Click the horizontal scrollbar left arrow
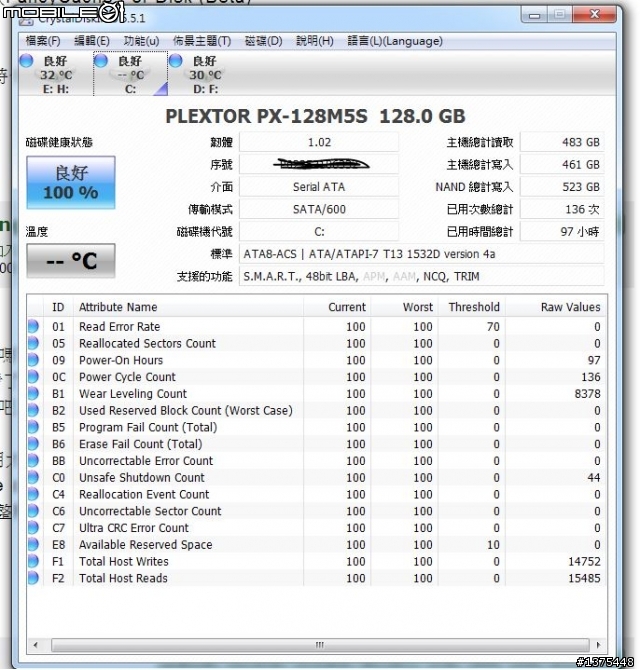The image size is (640, 670). click(x=35, y=645)
